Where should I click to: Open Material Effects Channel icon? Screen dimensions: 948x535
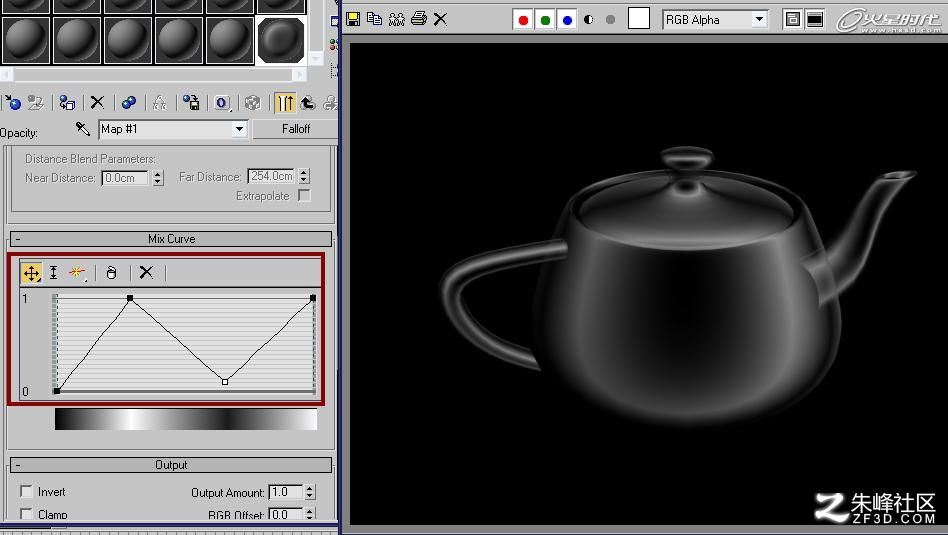pos(222,103)
